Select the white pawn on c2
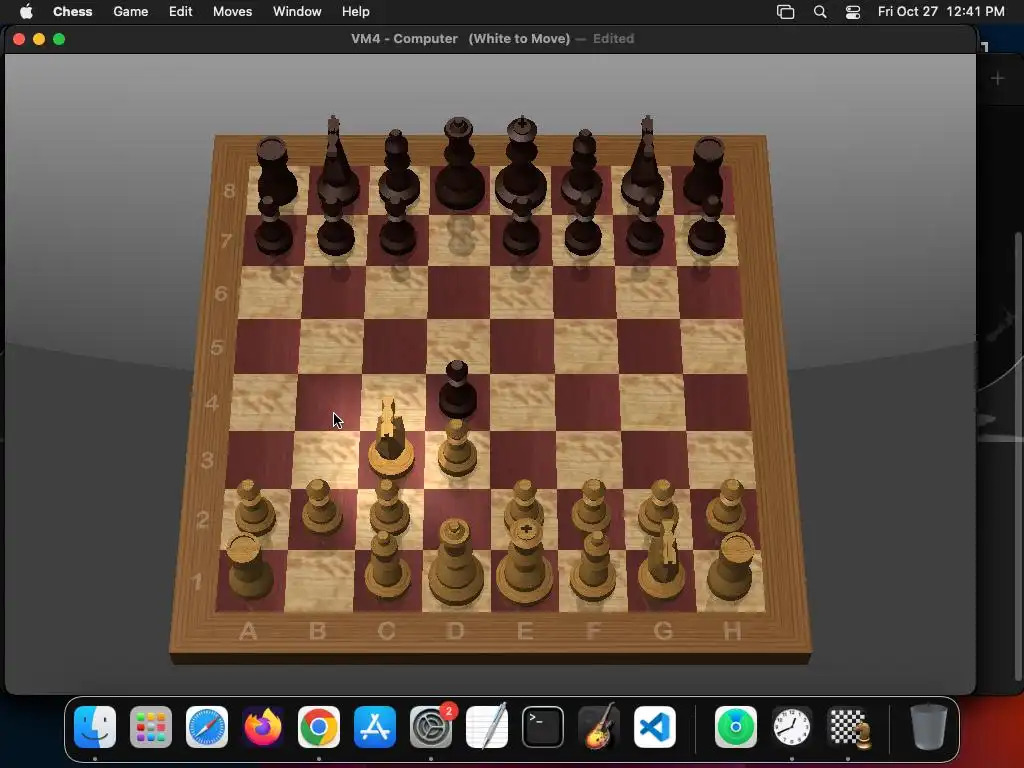 pos(389,507)
